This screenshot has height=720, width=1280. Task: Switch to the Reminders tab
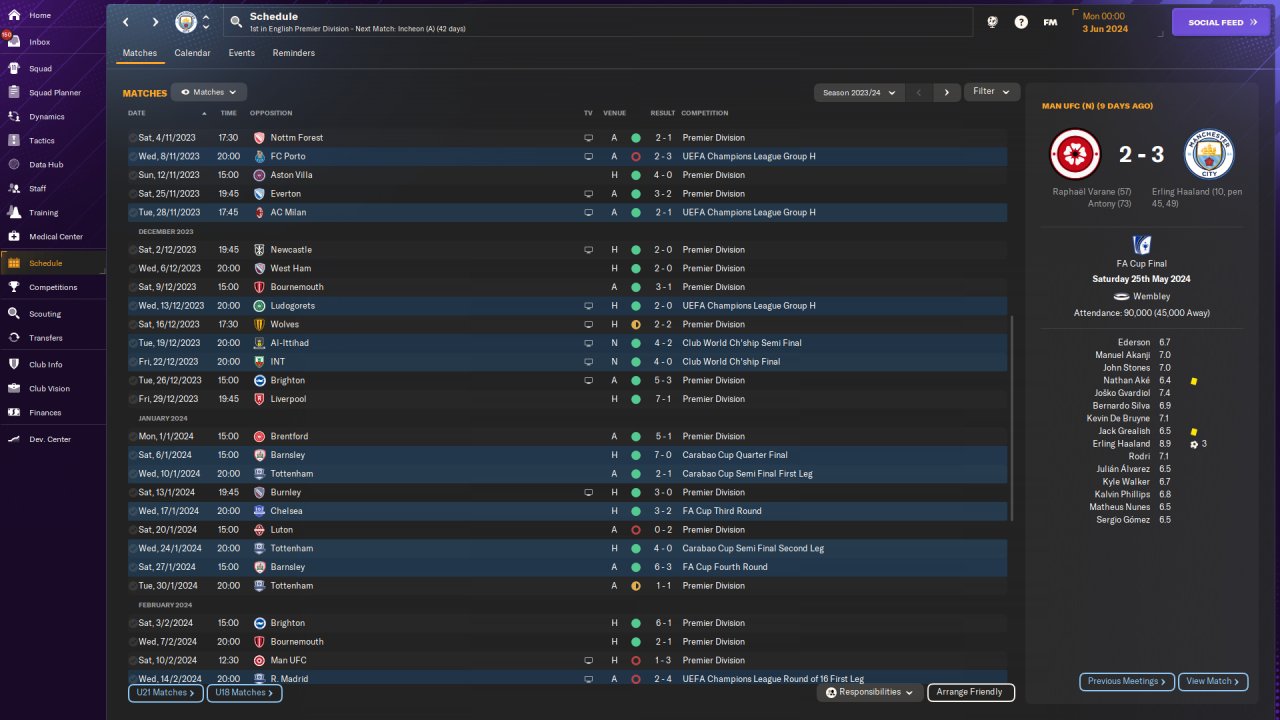click(x=294, y=53)
